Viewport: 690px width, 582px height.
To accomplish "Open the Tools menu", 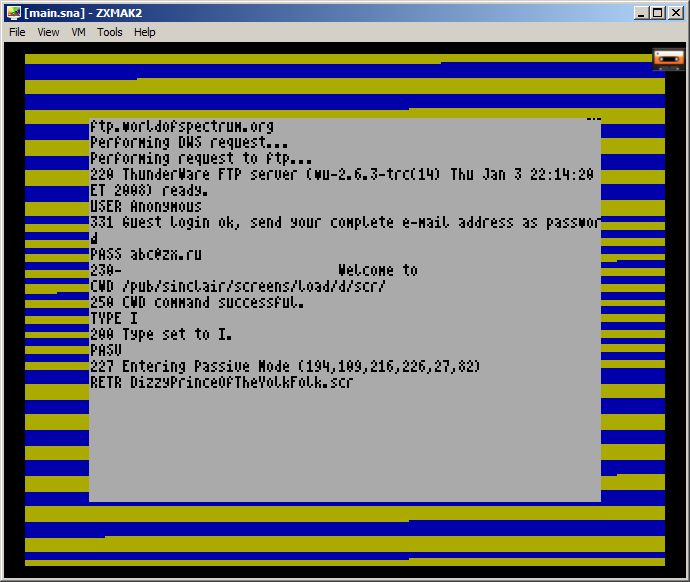I will pos(110,32).
